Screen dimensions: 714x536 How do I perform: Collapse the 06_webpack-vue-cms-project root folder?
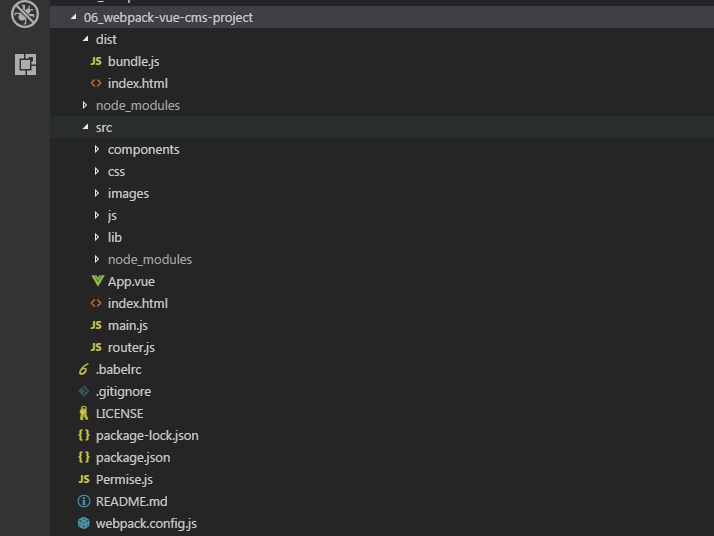(73, 18)
